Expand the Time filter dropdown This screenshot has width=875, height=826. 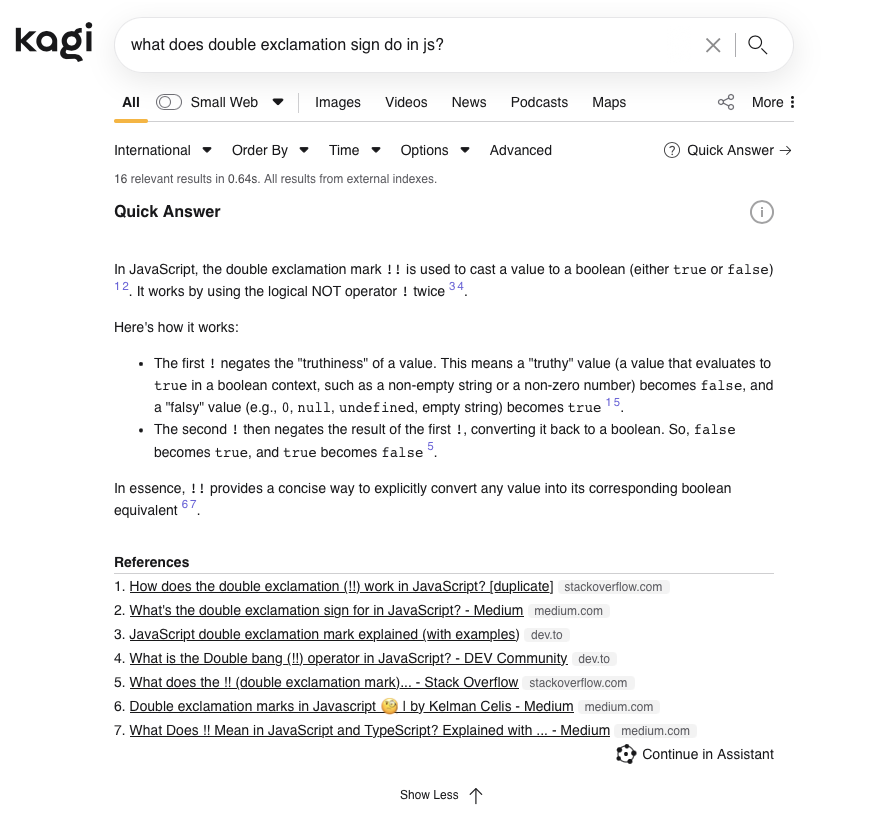click(x=355, y=150)
